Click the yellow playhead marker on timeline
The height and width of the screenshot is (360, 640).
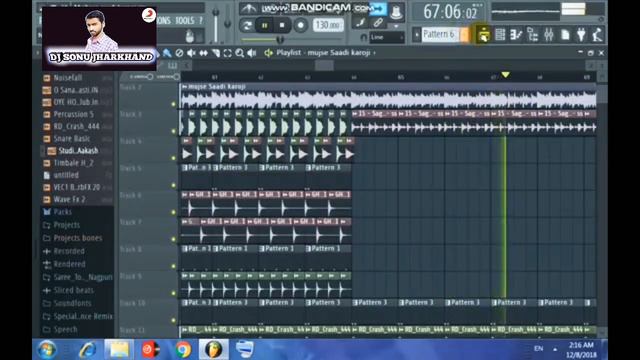coord(505,75)
